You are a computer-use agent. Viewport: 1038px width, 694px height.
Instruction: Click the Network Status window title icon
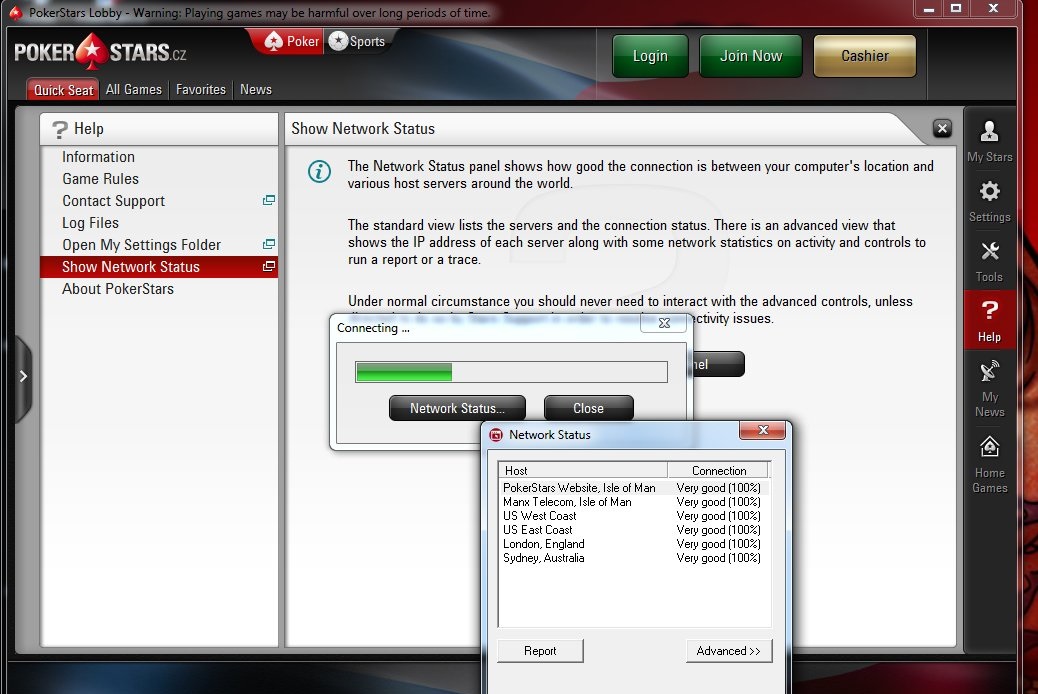496,435
